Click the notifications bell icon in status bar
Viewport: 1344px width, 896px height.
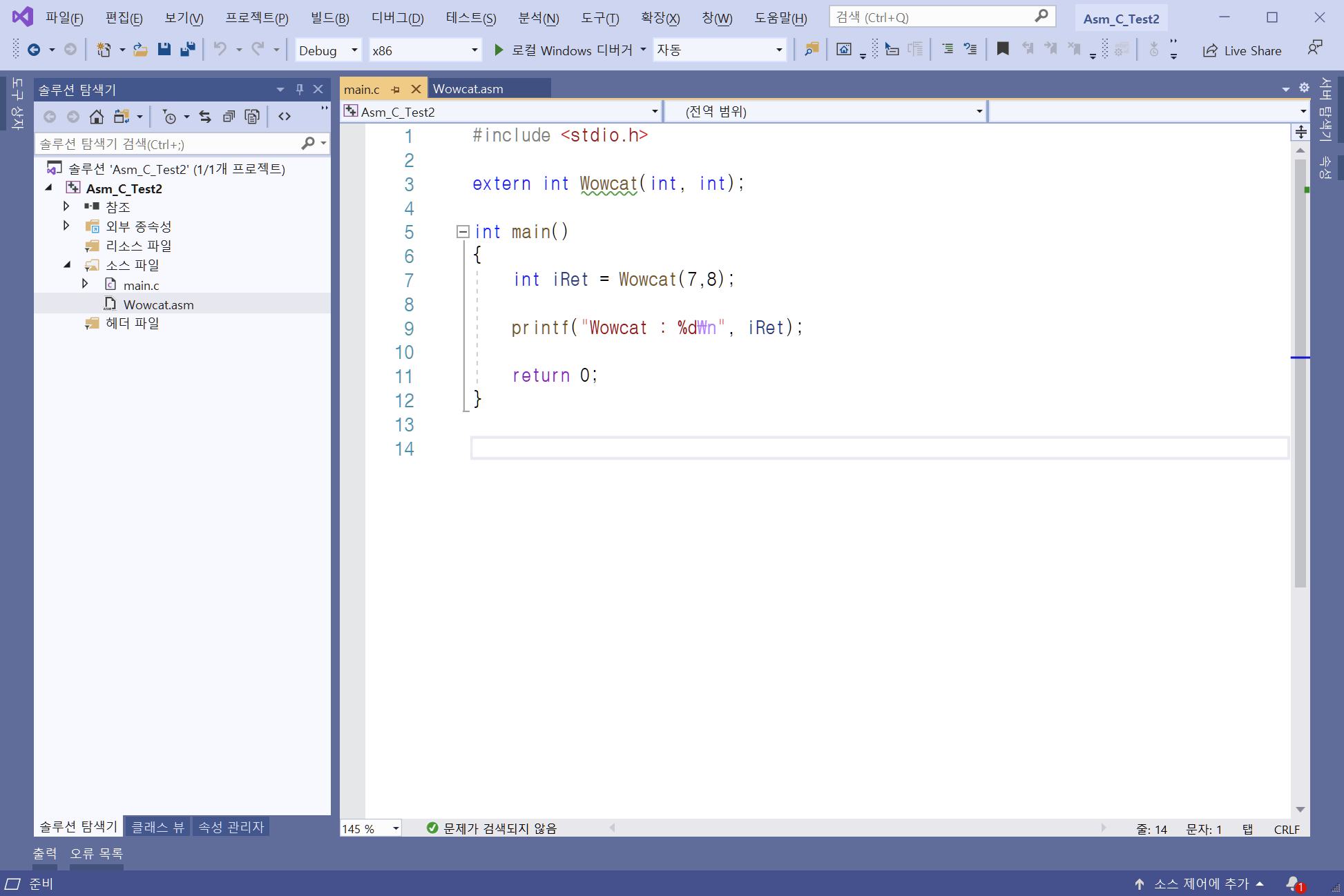1293,884
